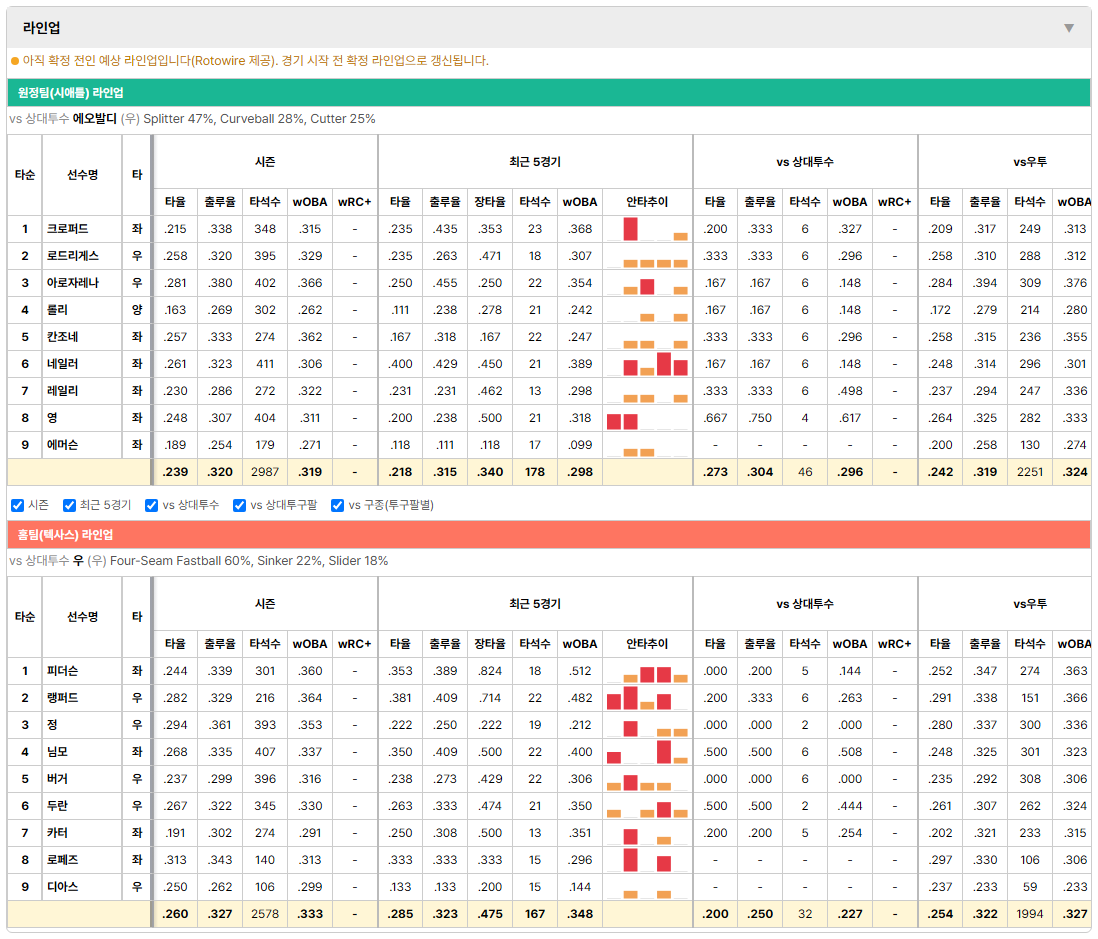Collapse the 라인업 panel with the arrow
1098x939 pixels.
[1069, 28]
